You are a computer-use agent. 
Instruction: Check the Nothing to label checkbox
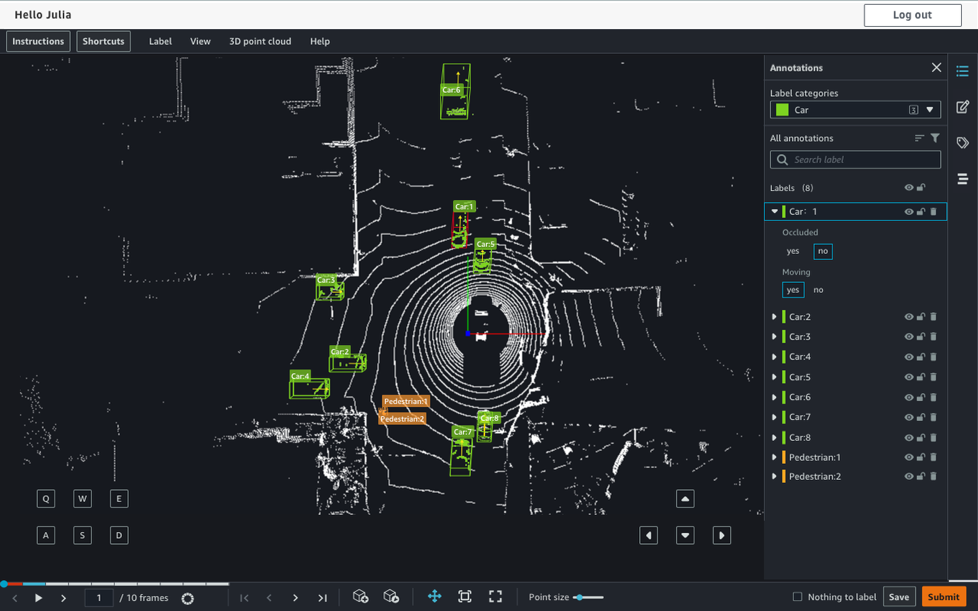point(797,597)
